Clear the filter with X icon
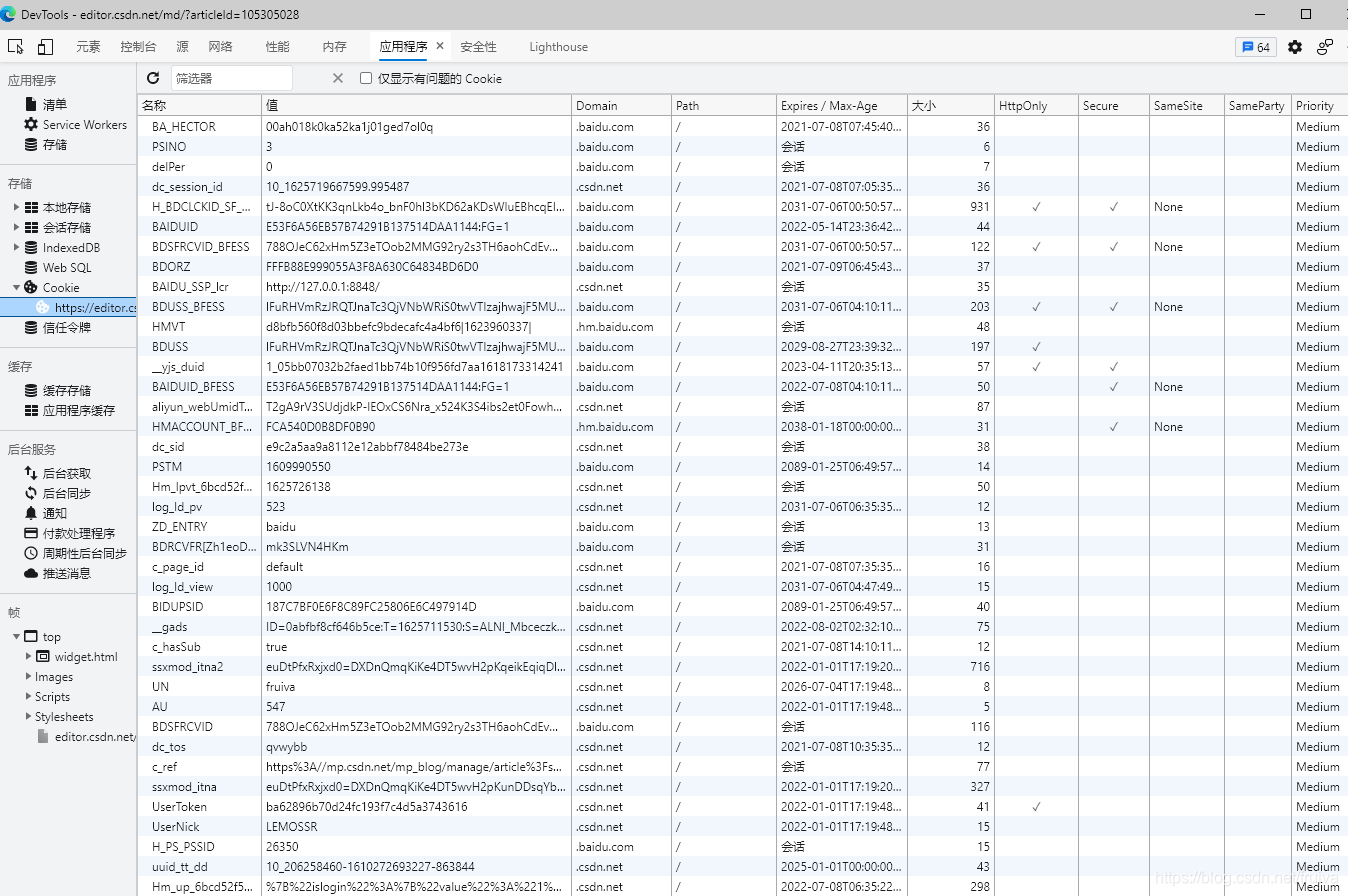Image resolution: width=1348 pixels, height=896 pixels. (337, 78)
